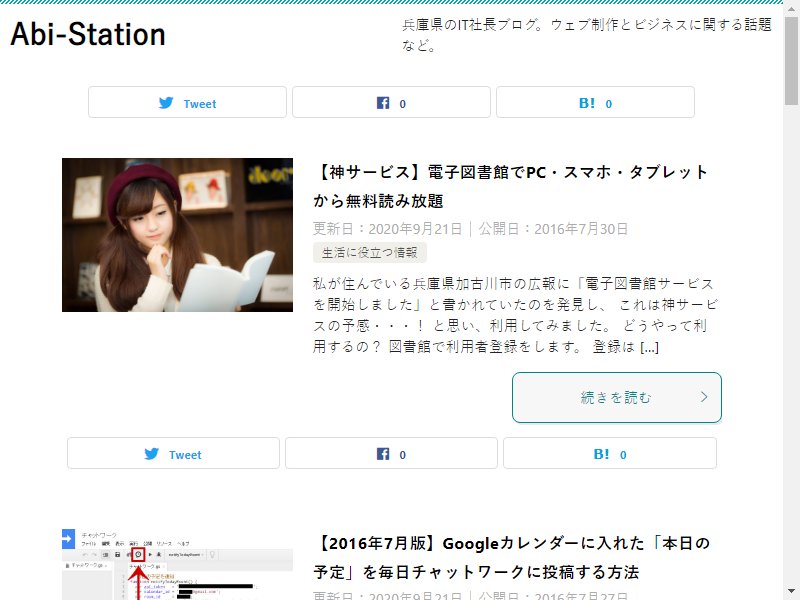Click the top Tweet share button
Viewport: 800px width, 600px height.
187,102
